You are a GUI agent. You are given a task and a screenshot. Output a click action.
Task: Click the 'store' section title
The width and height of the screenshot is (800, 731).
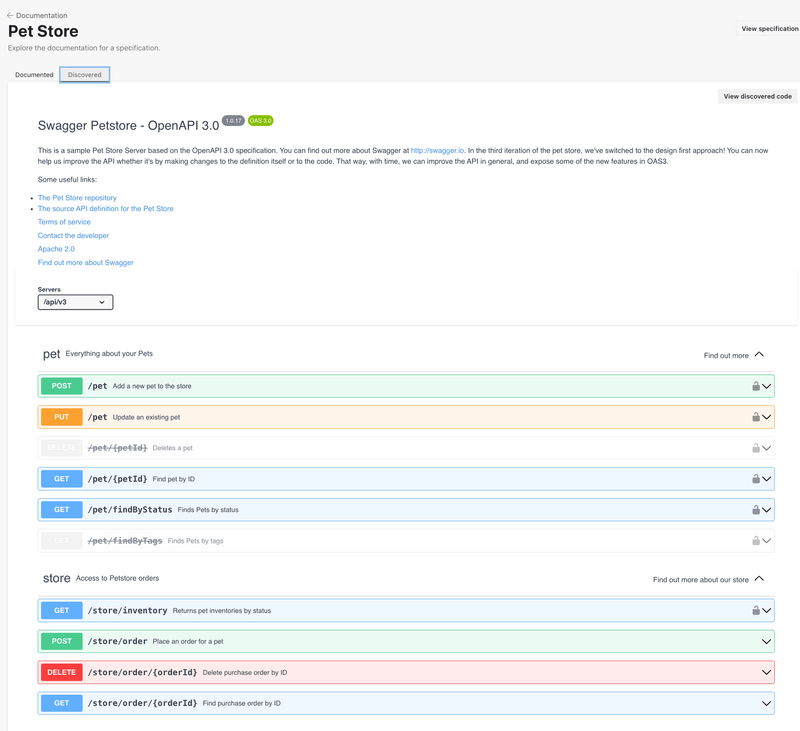tap(57, 578)
